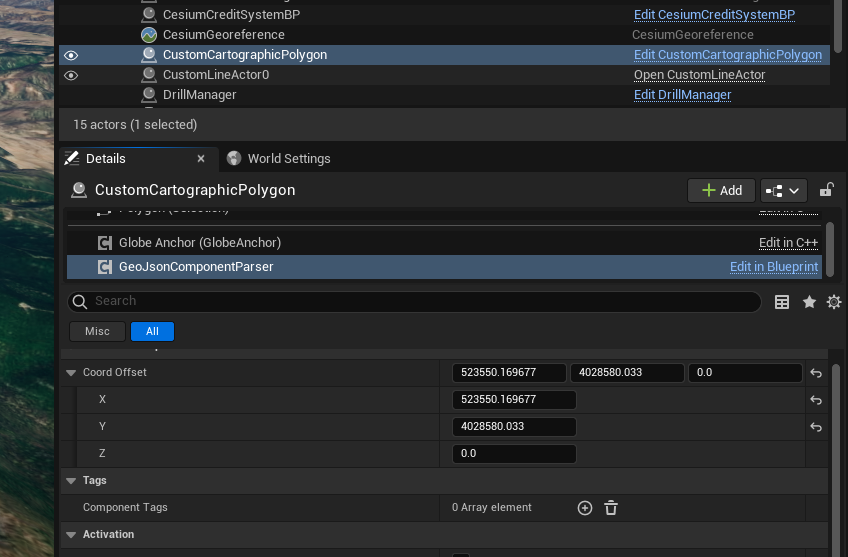Close the Details tab
The image size is (848, 557).
(x=201, y=159)
